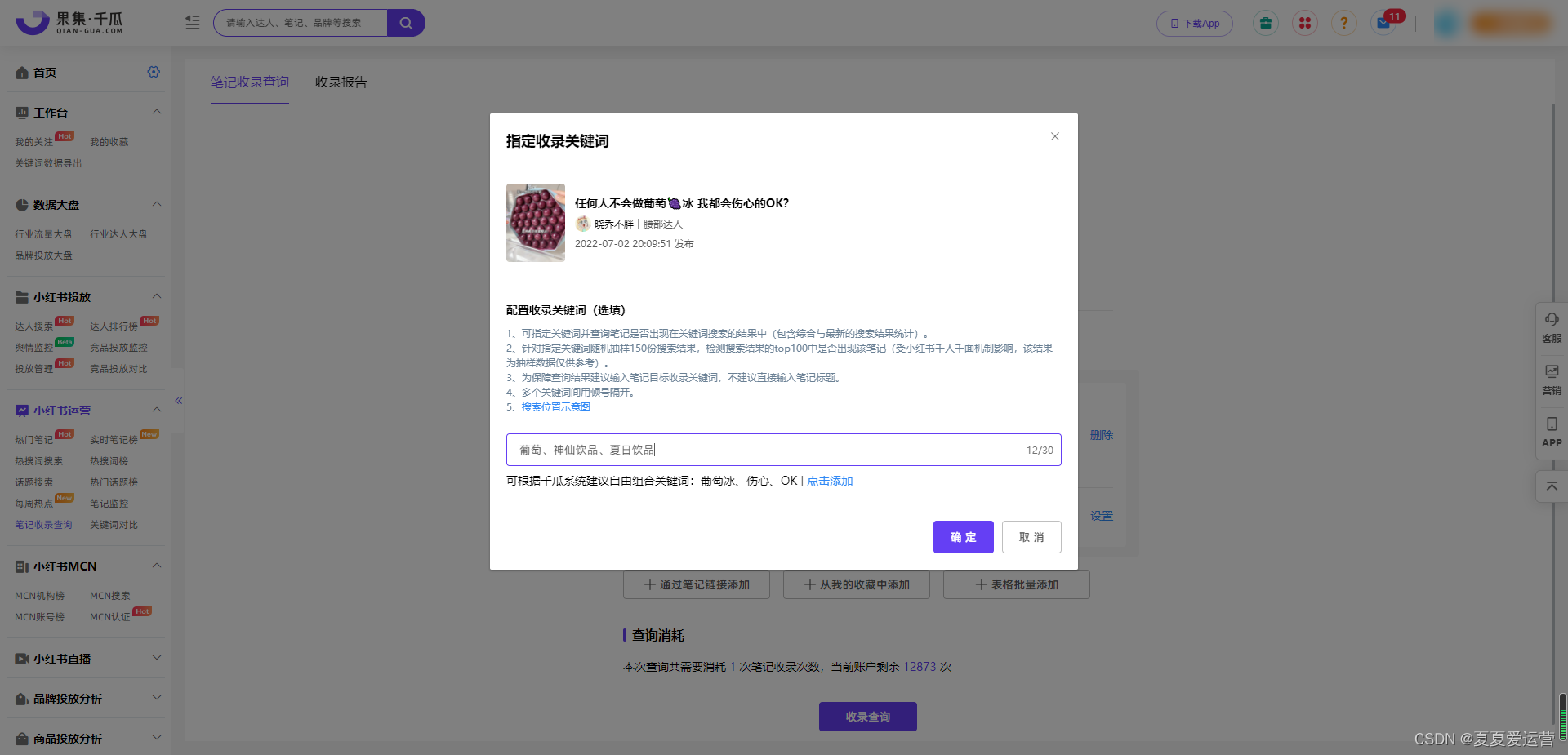Open the red apps grid icon
This screenshot has width=1568, height=755.
pyautogui.click(x=1305, y=23)
